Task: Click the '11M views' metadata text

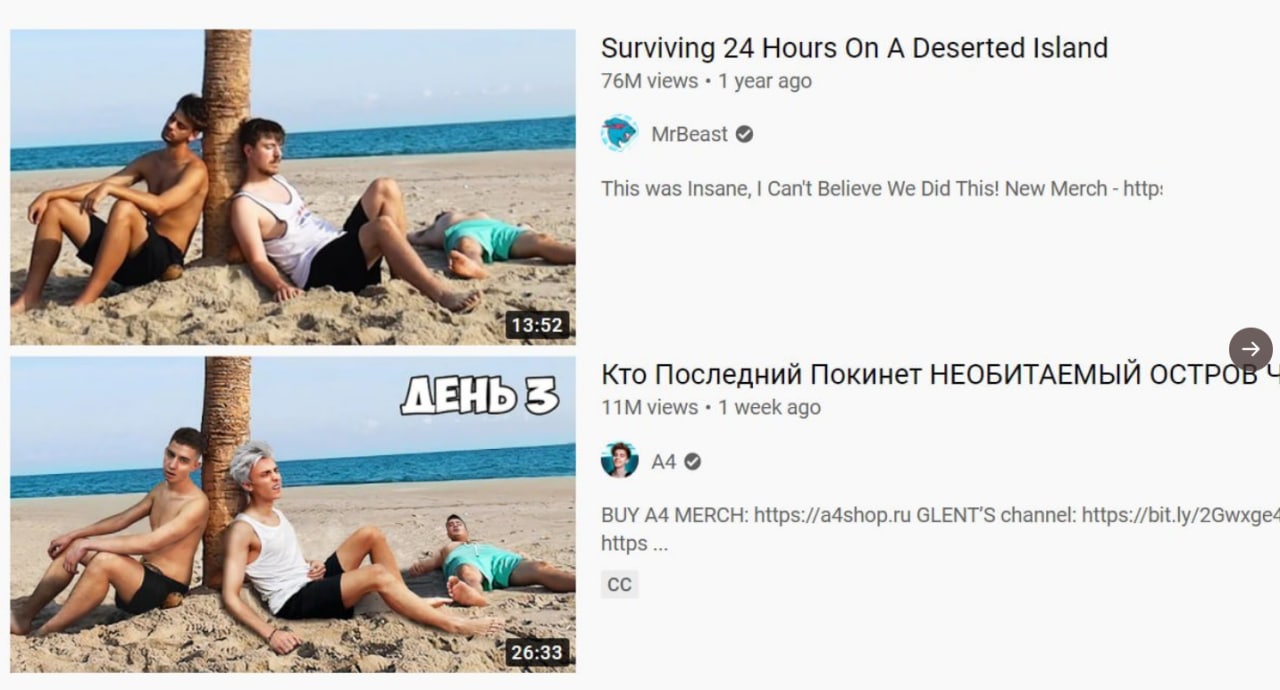Action: 649,407
